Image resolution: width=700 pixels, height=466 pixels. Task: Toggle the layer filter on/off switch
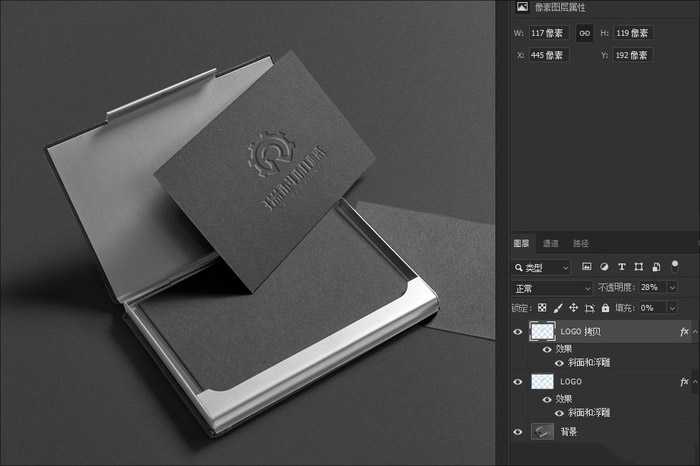coord(675,265)
